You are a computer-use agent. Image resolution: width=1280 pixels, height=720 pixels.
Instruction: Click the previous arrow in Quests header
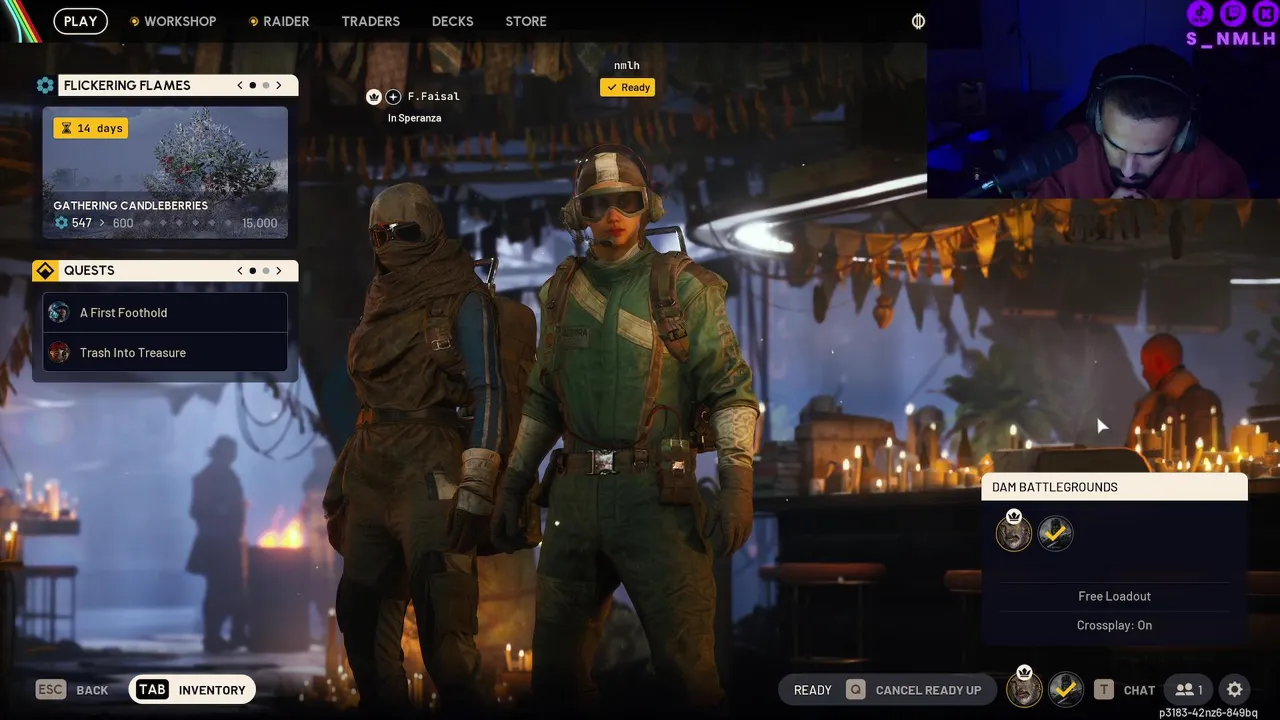click(240, 271)
